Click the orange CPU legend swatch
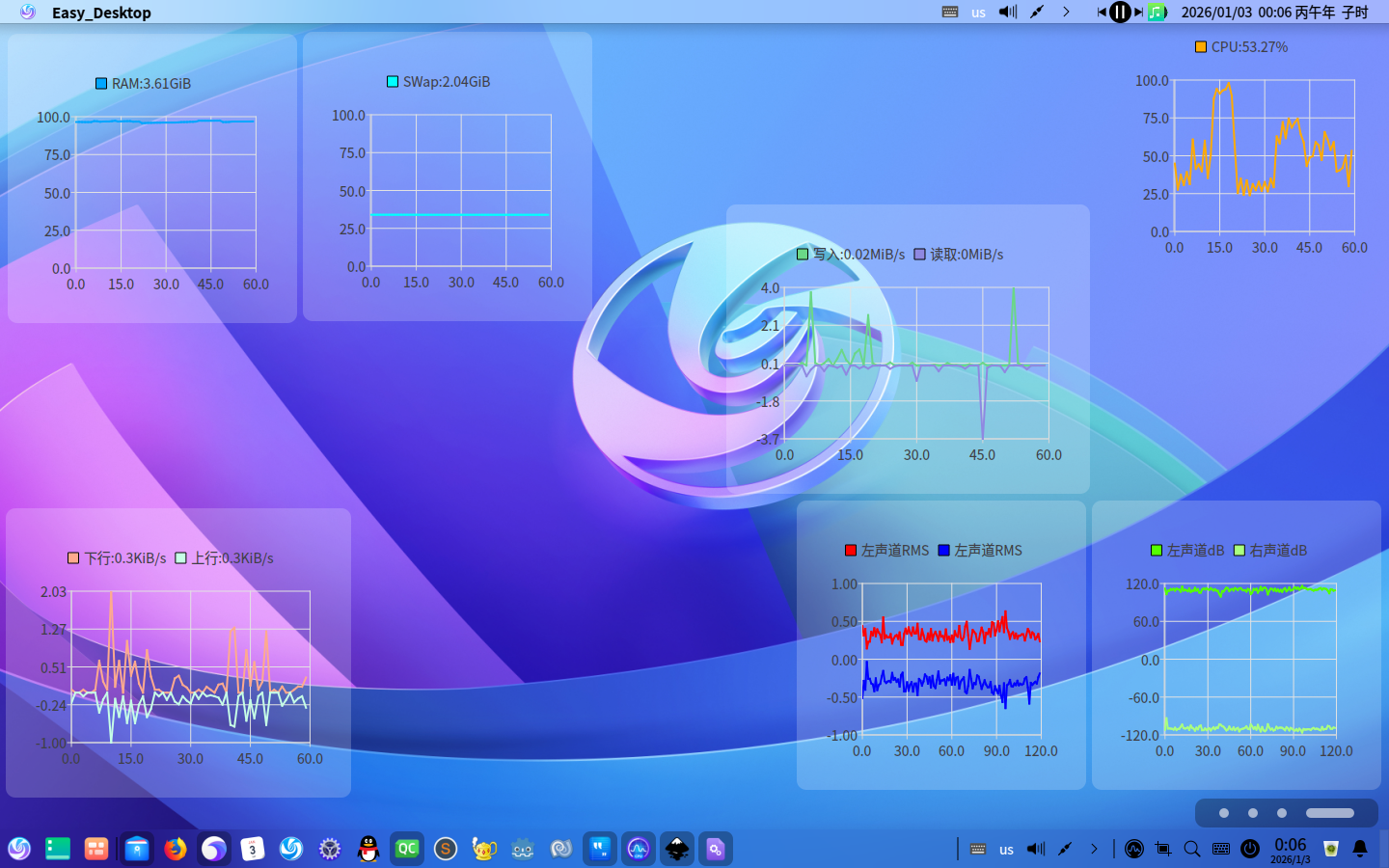1389x868 pixels. coord(1201,46)
